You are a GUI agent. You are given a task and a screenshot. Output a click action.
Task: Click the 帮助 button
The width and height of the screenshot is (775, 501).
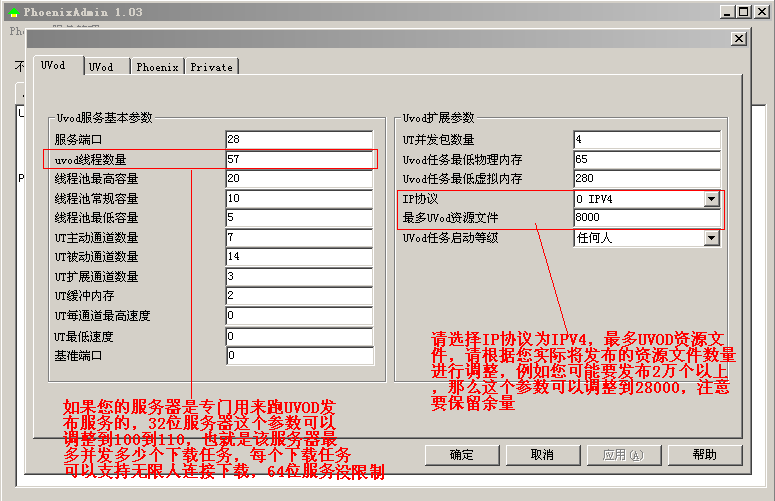point(705,455)
